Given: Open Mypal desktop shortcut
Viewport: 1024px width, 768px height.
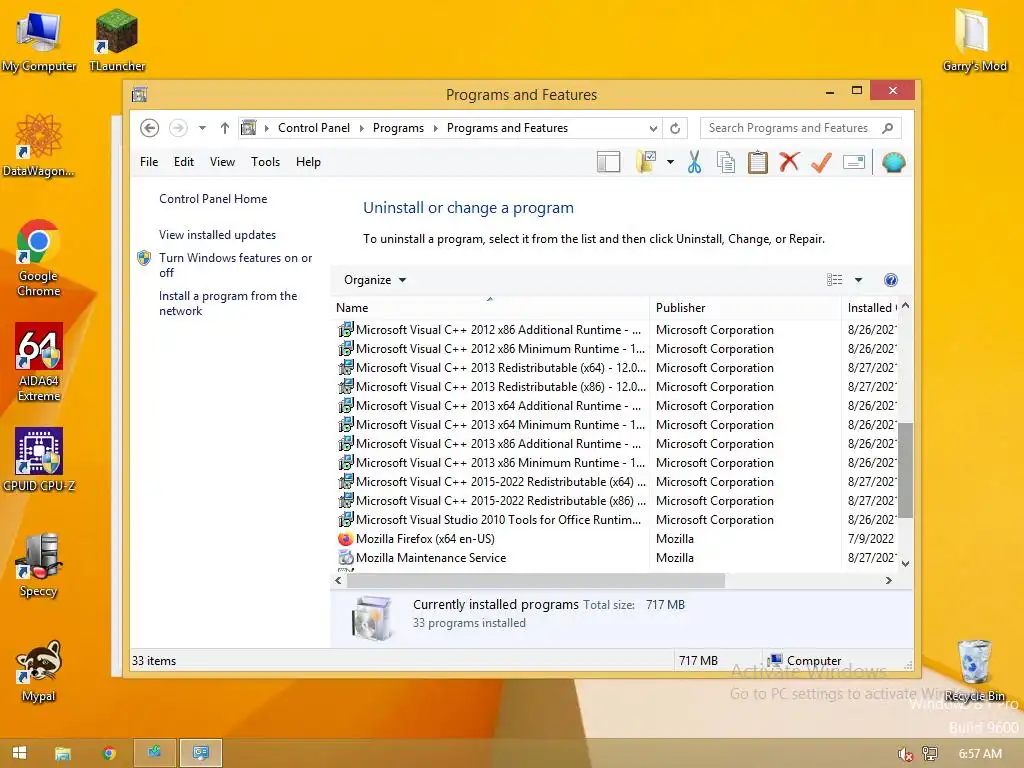Looking at the screenshot, I should click(x=39, y=670).
